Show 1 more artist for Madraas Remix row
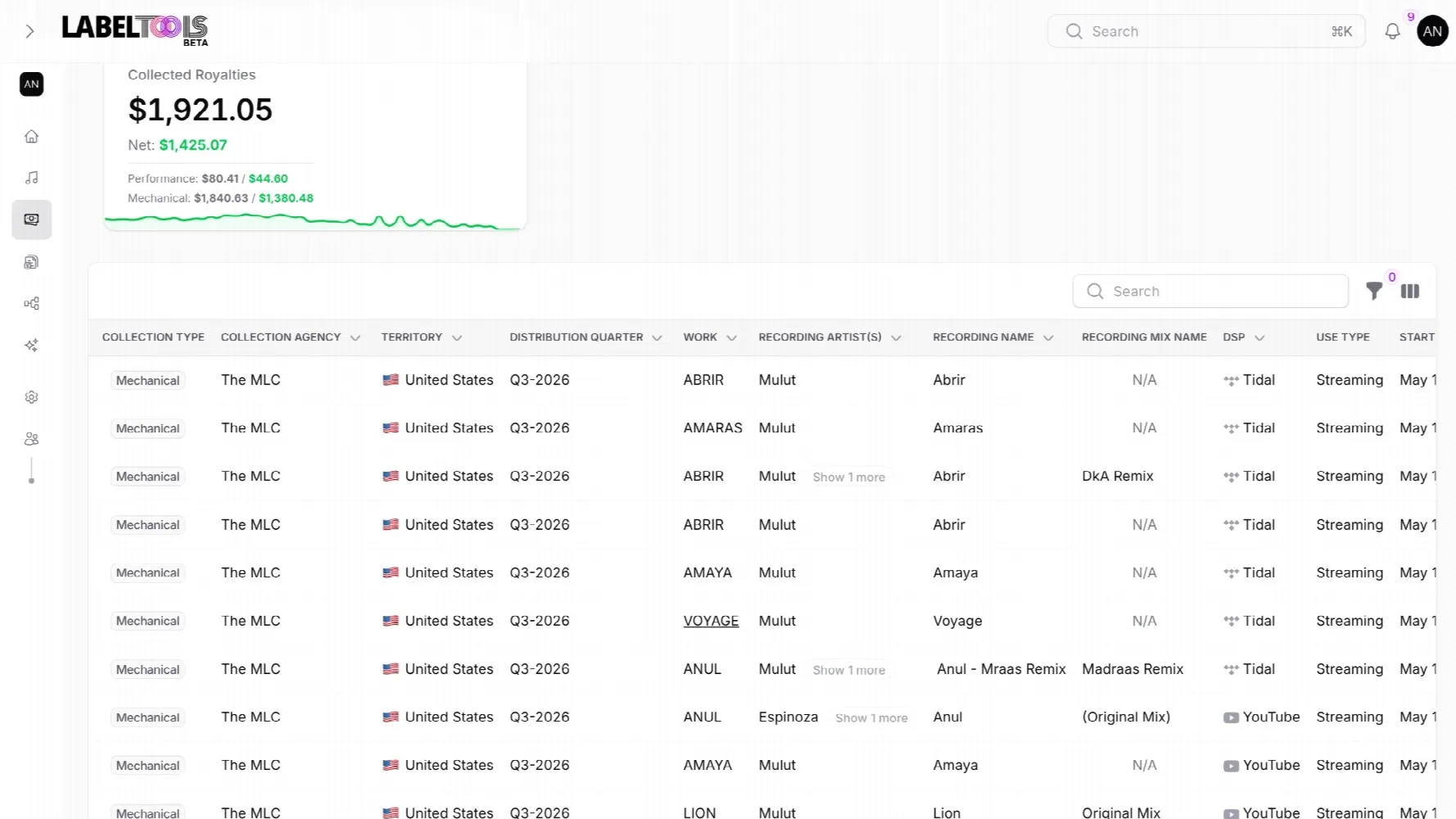Image resolution: width=1456 pixels, height=819 pixels. [x=848, y=670]
